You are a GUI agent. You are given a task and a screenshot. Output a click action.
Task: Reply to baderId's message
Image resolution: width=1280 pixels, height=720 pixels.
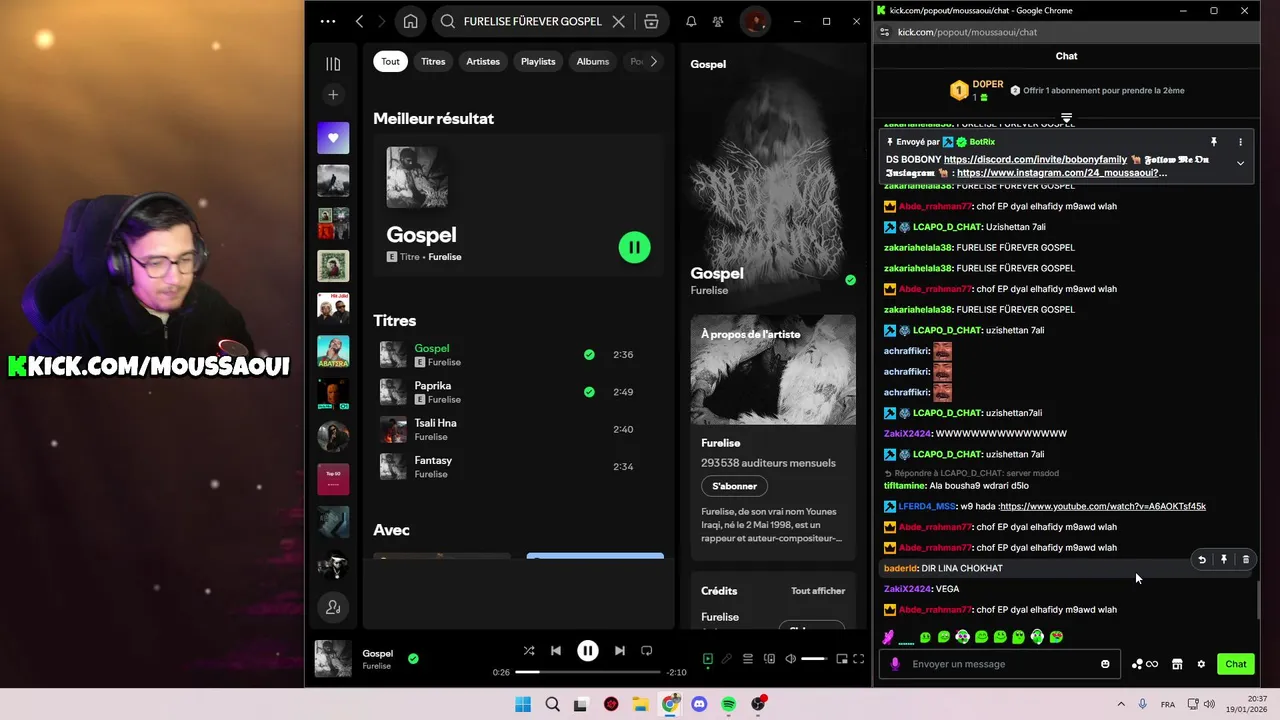1202,560
